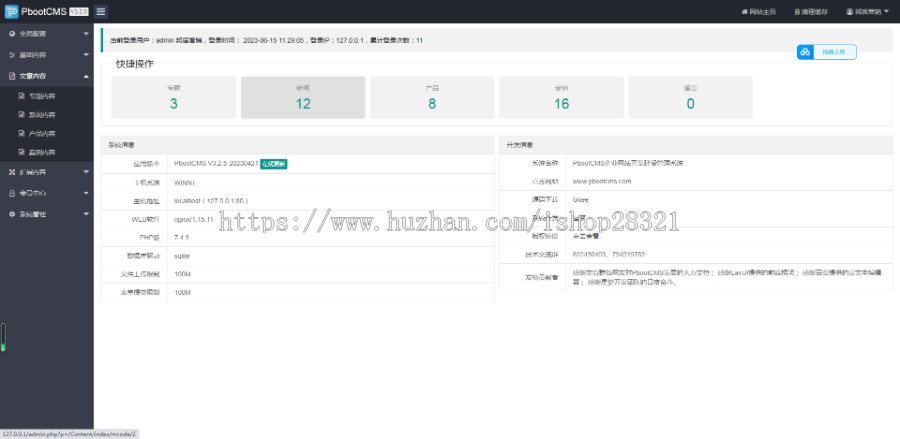Expand the 扩展内容 menu arrow
The image size is (900, 439).
pyautogui.click(x=86, y=172)
